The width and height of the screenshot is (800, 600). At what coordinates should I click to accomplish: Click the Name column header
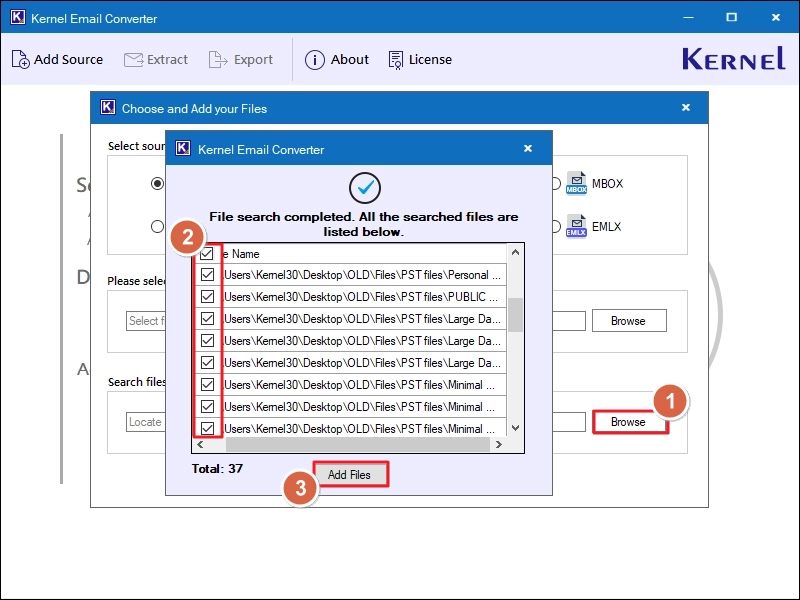tap(364, 254)
